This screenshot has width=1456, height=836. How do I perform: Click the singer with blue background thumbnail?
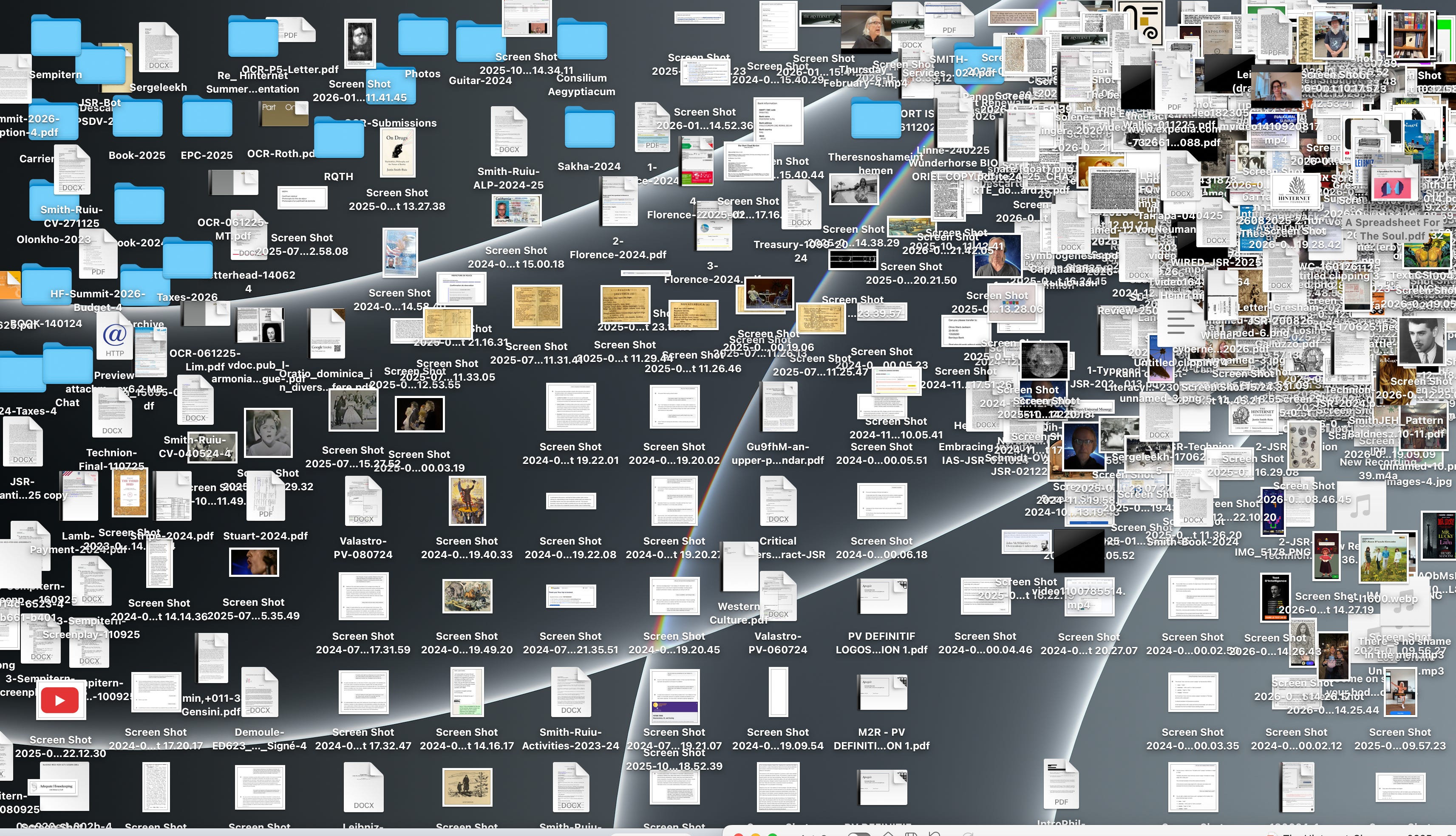(254, 562)
